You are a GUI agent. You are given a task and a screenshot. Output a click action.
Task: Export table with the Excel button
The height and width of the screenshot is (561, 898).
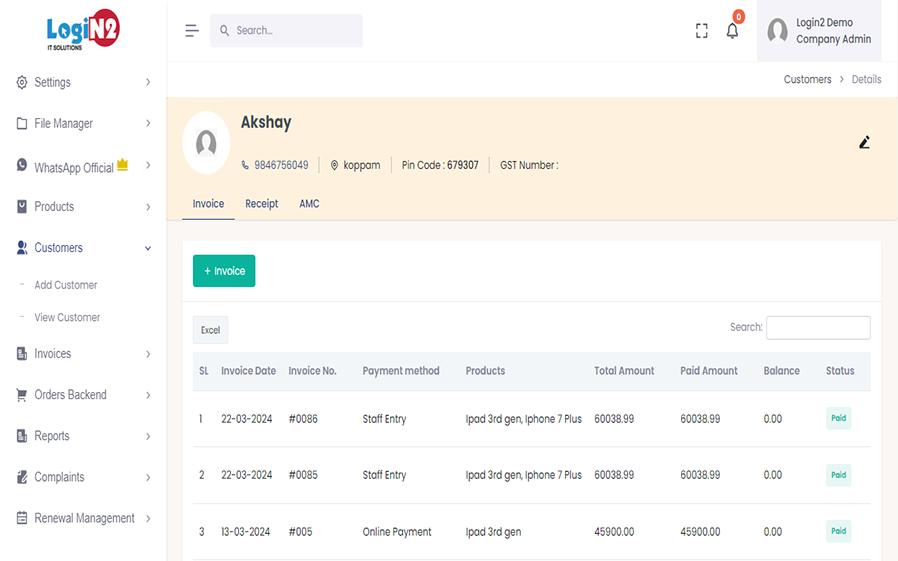pos(210,330)
